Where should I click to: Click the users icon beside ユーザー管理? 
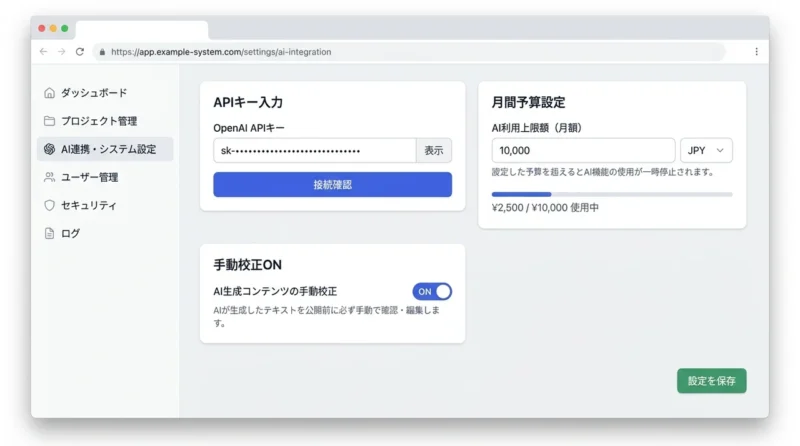click(49, 177)
